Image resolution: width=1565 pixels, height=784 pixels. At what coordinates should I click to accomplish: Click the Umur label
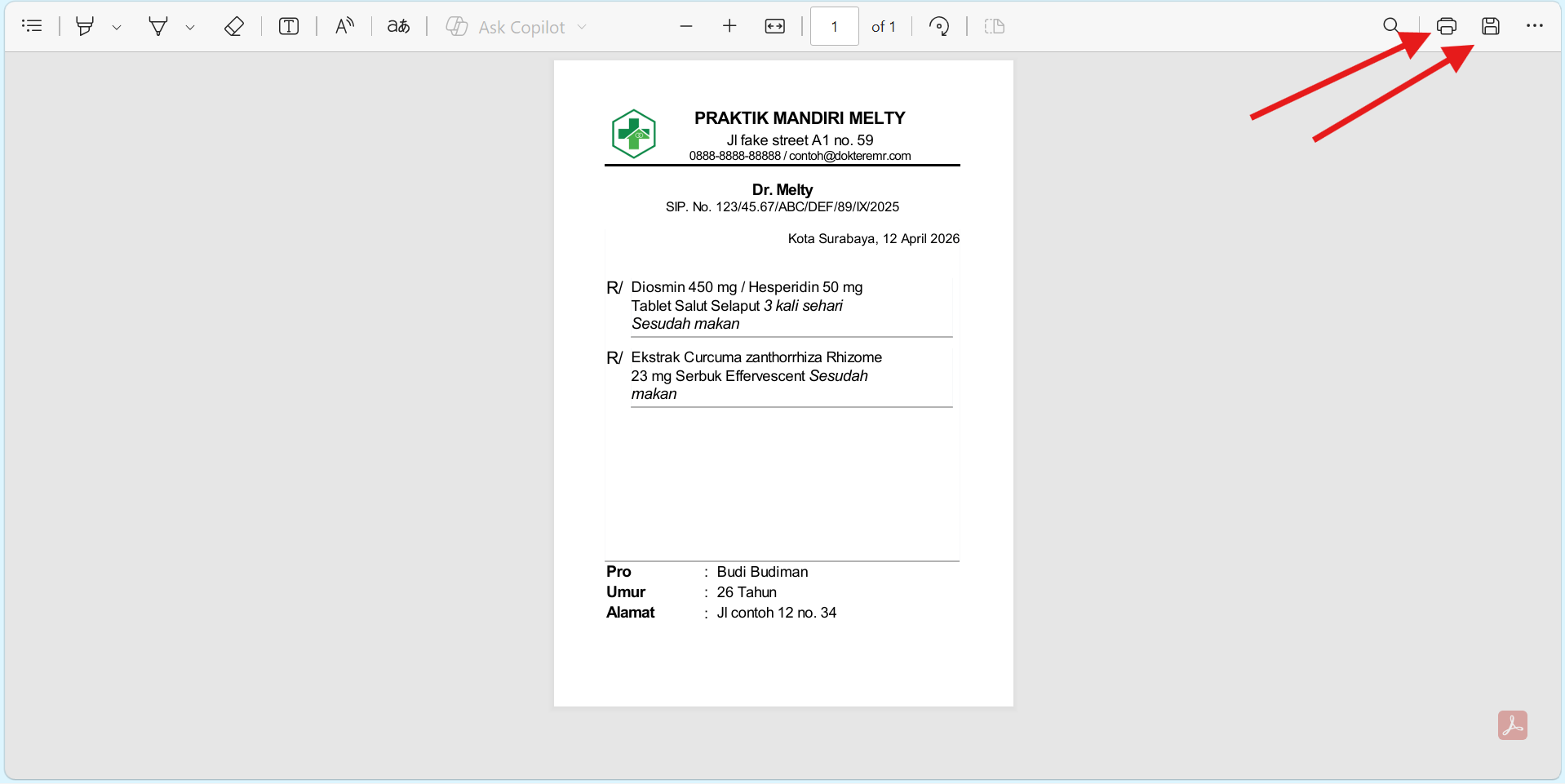[x=626, y=592]
